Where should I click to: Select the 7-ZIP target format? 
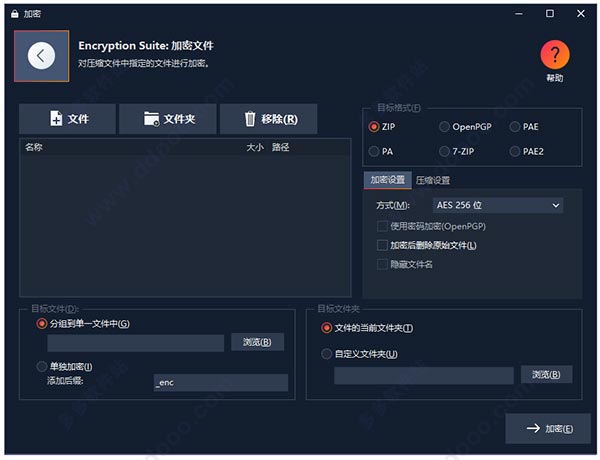444,151
